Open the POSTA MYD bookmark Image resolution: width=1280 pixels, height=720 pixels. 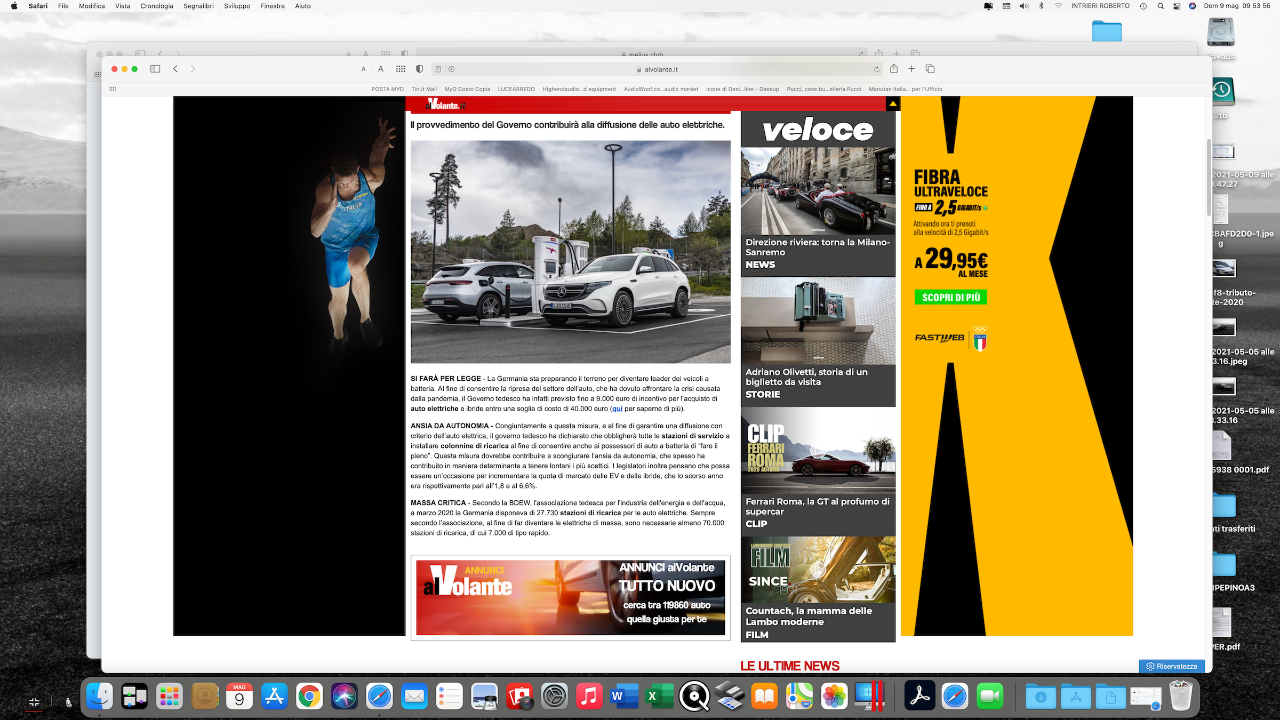[387, 89]
